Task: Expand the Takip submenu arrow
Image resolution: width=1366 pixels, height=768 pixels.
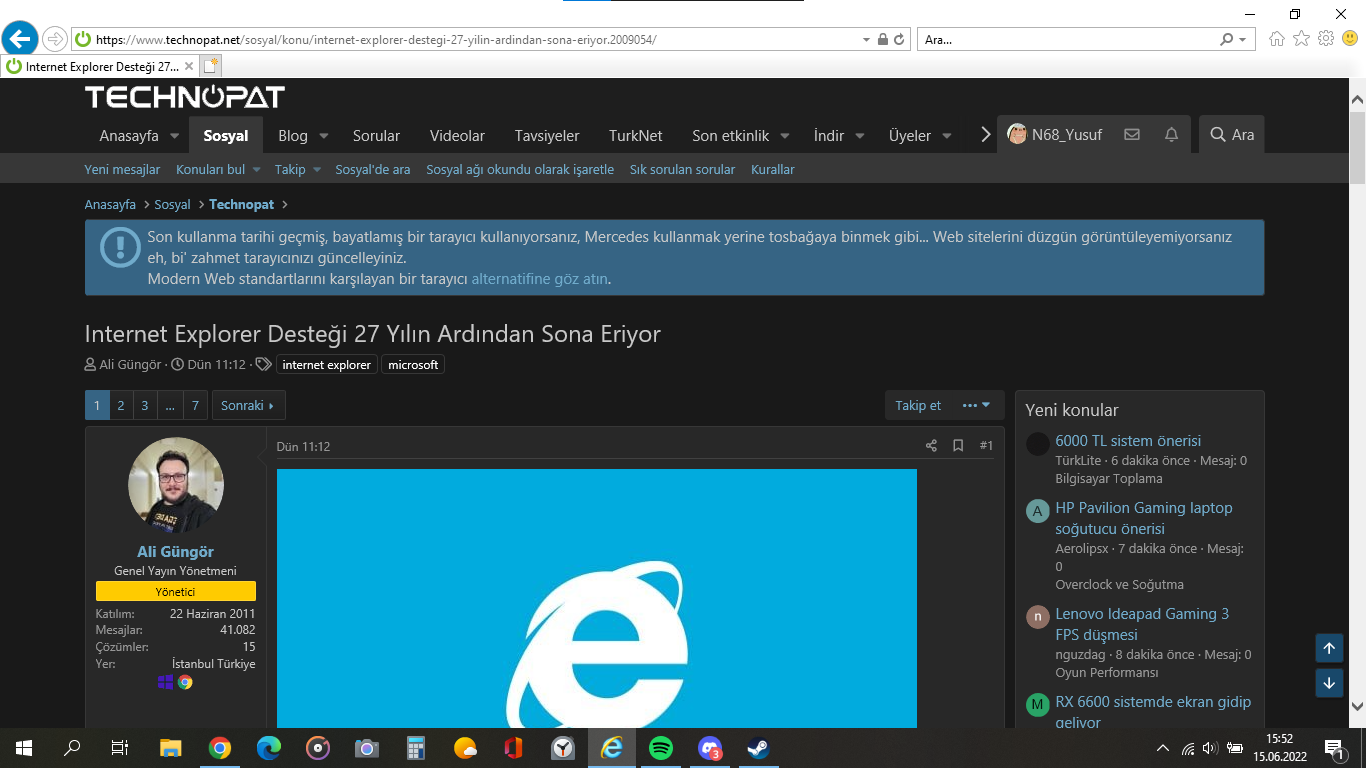Action: pos(317,170)
